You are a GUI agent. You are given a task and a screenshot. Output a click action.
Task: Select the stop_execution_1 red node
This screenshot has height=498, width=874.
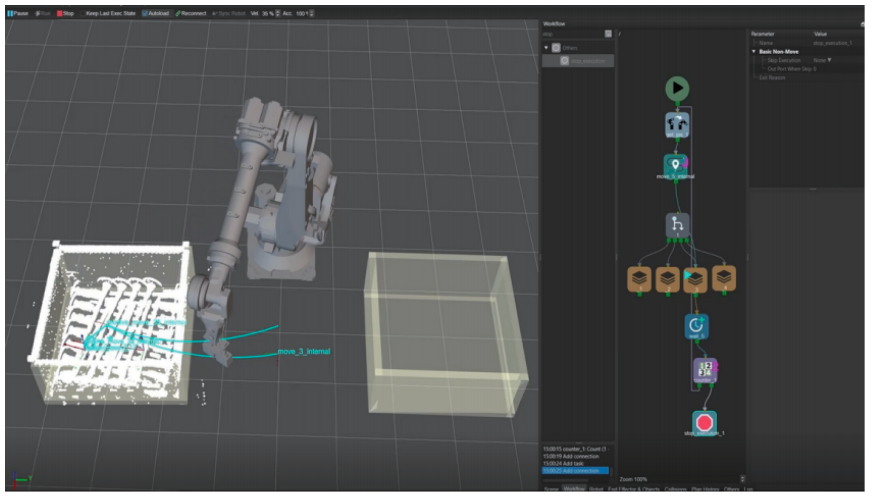pos(704,421)
